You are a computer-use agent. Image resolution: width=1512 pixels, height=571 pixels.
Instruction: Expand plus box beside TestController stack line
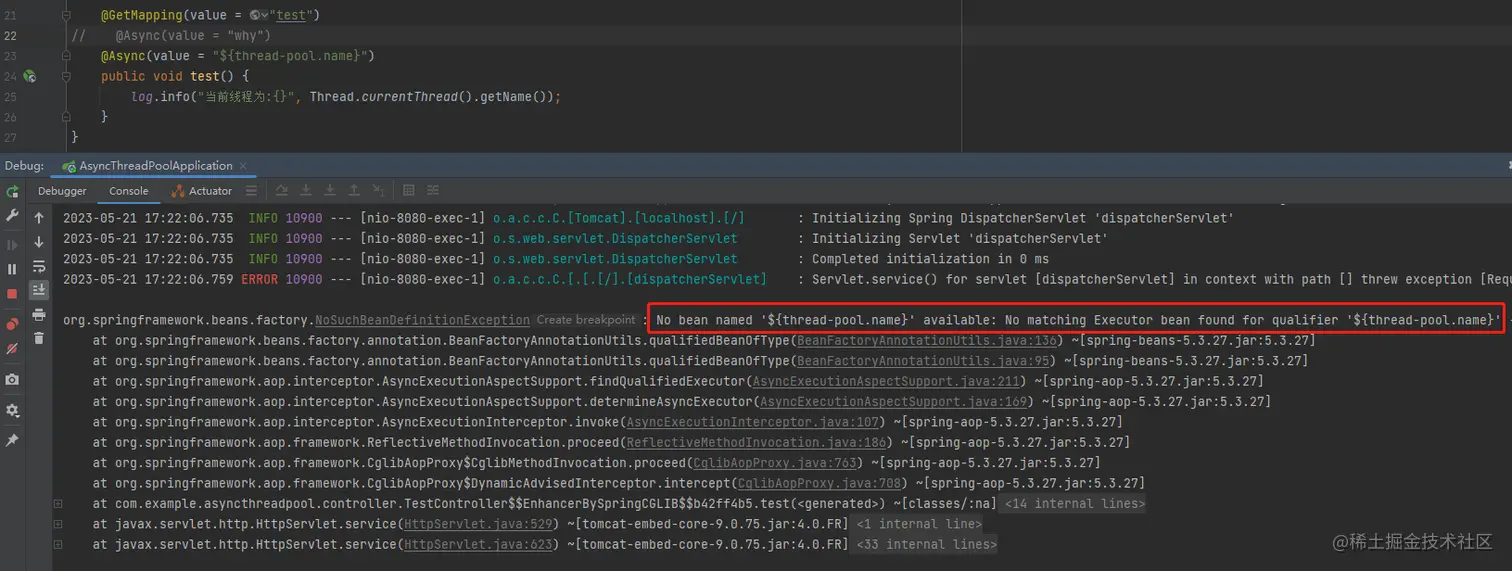tap(58, 503)
